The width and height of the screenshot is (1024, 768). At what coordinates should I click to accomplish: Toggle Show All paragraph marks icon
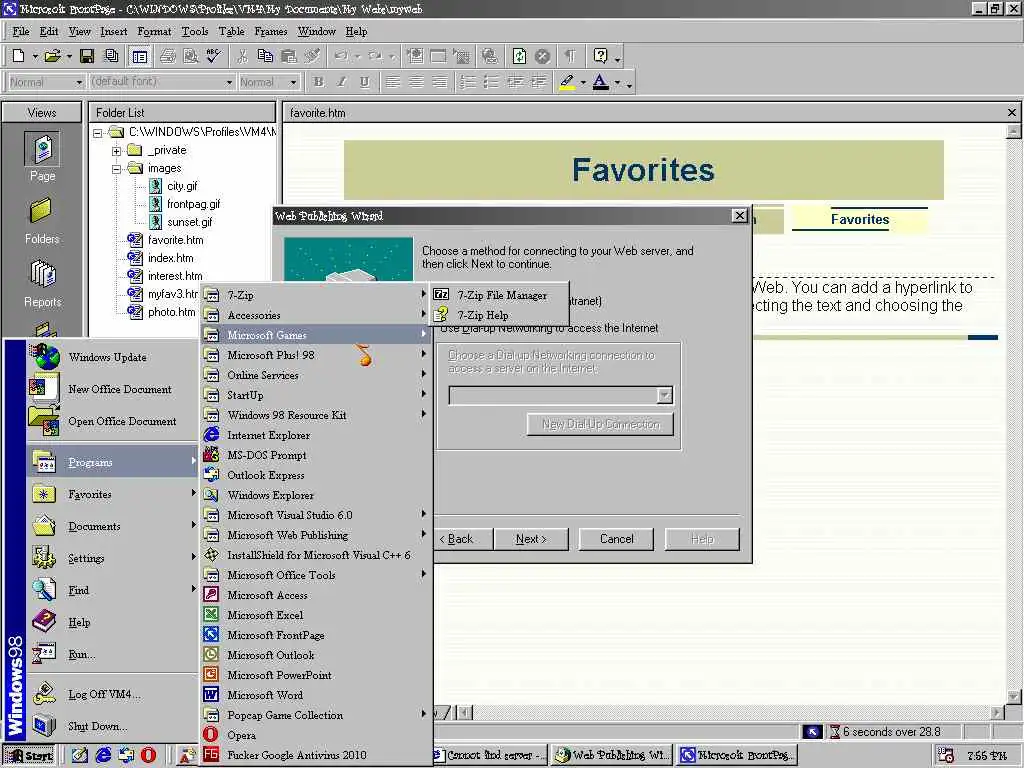click(570, 56)
